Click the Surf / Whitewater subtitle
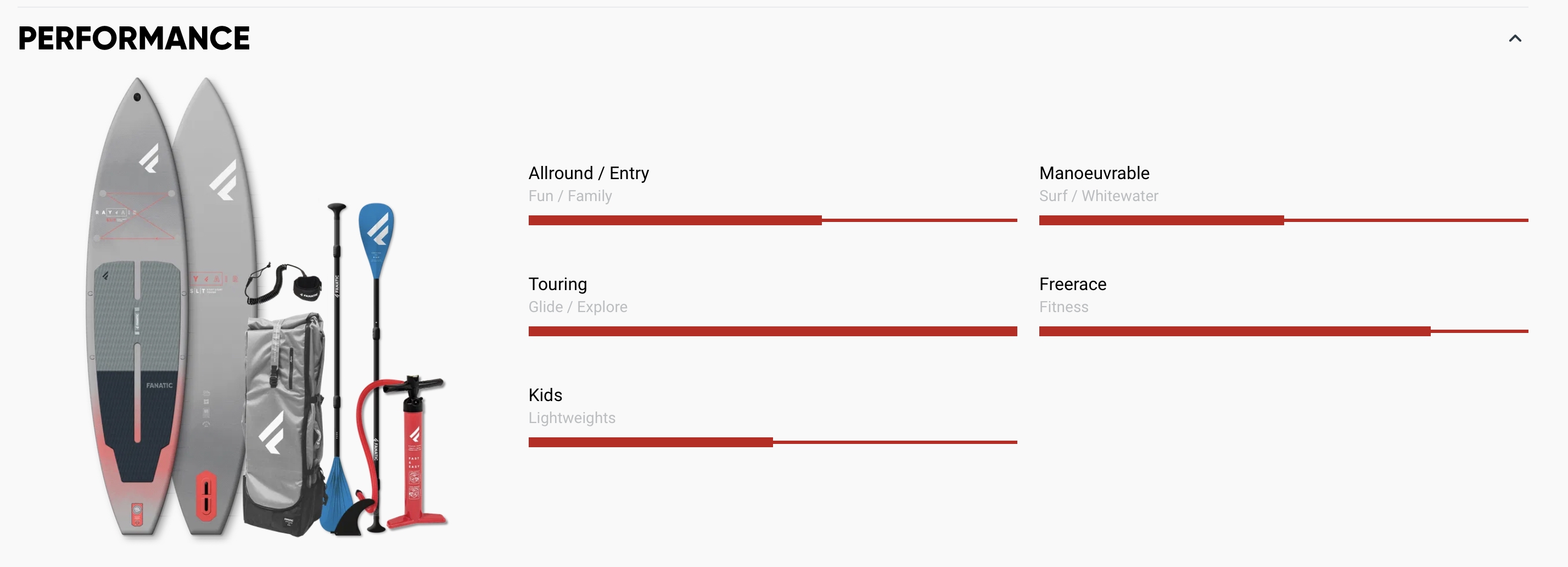This screenshot has width=1568, height=567. pyautogui.click(x=1098, y=196)
